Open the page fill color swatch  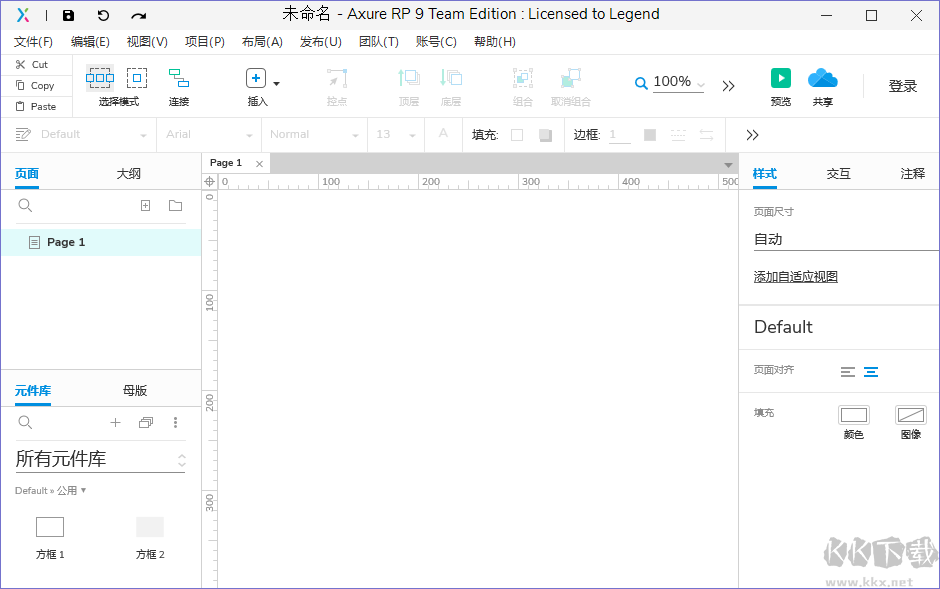853,415
